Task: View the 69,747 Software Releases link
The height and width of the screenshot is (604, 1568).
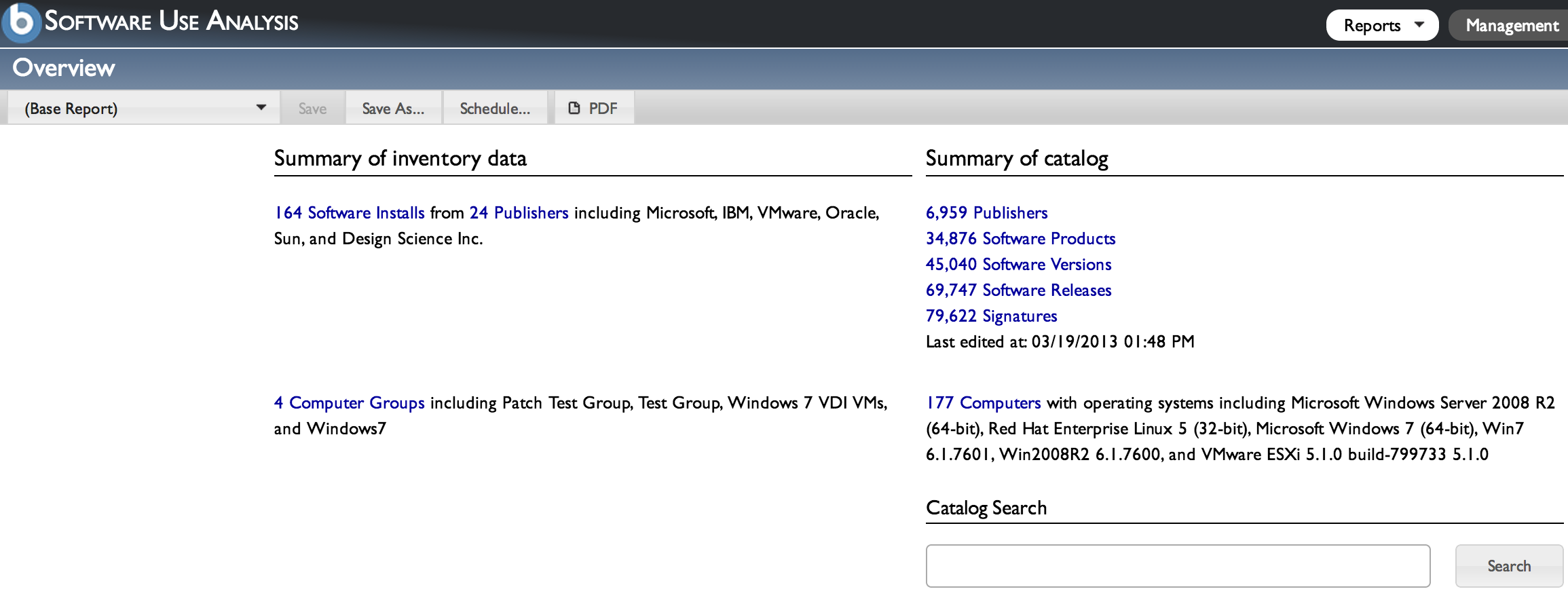Action: click(1018, 290)
